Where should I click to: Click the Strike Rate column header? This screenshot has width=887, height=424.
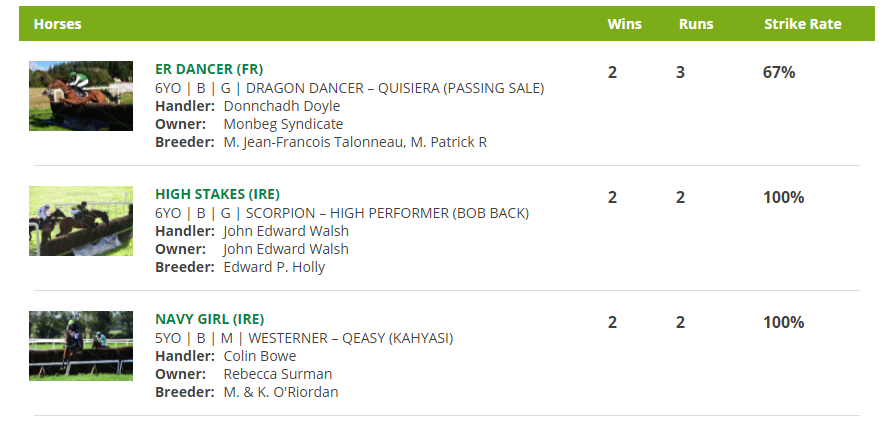pos(803,24)
